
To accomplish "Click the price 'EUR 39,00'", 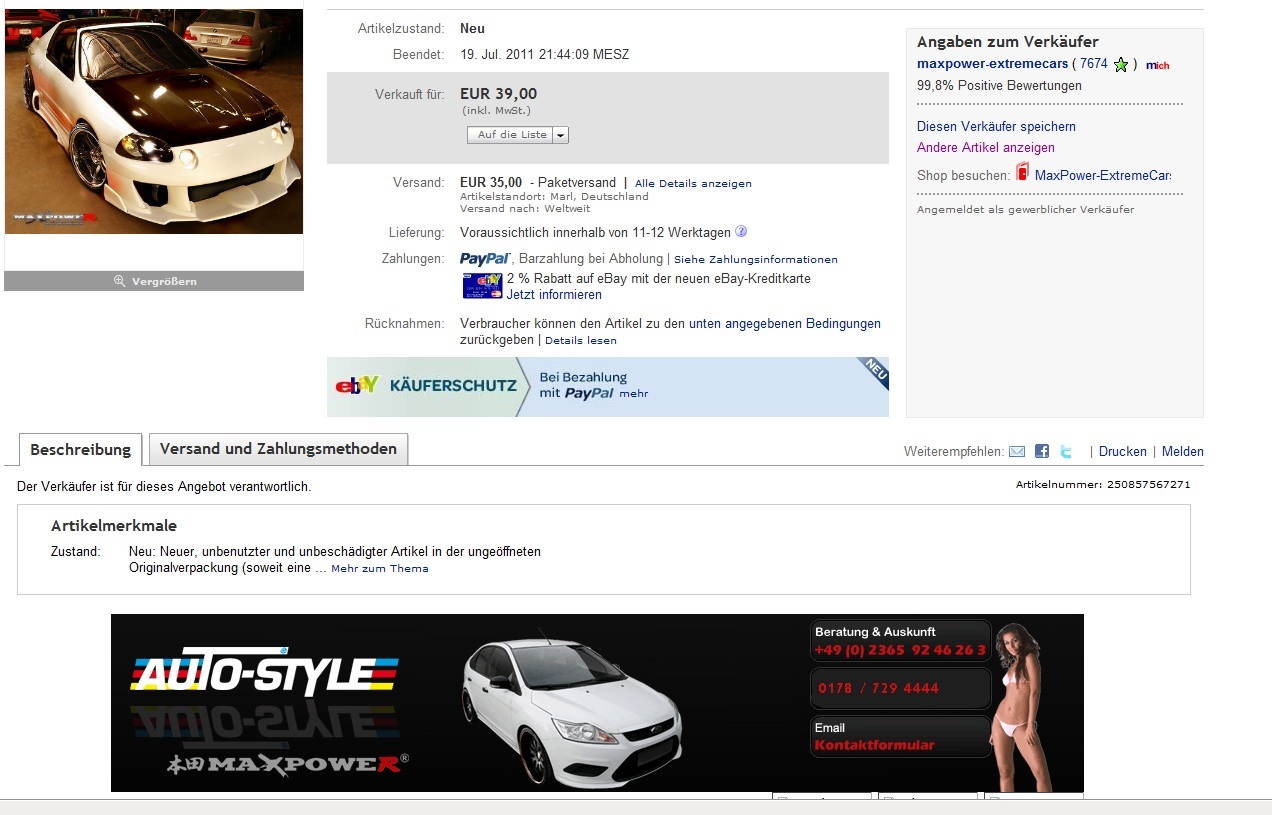I will (x=498, y=94).
